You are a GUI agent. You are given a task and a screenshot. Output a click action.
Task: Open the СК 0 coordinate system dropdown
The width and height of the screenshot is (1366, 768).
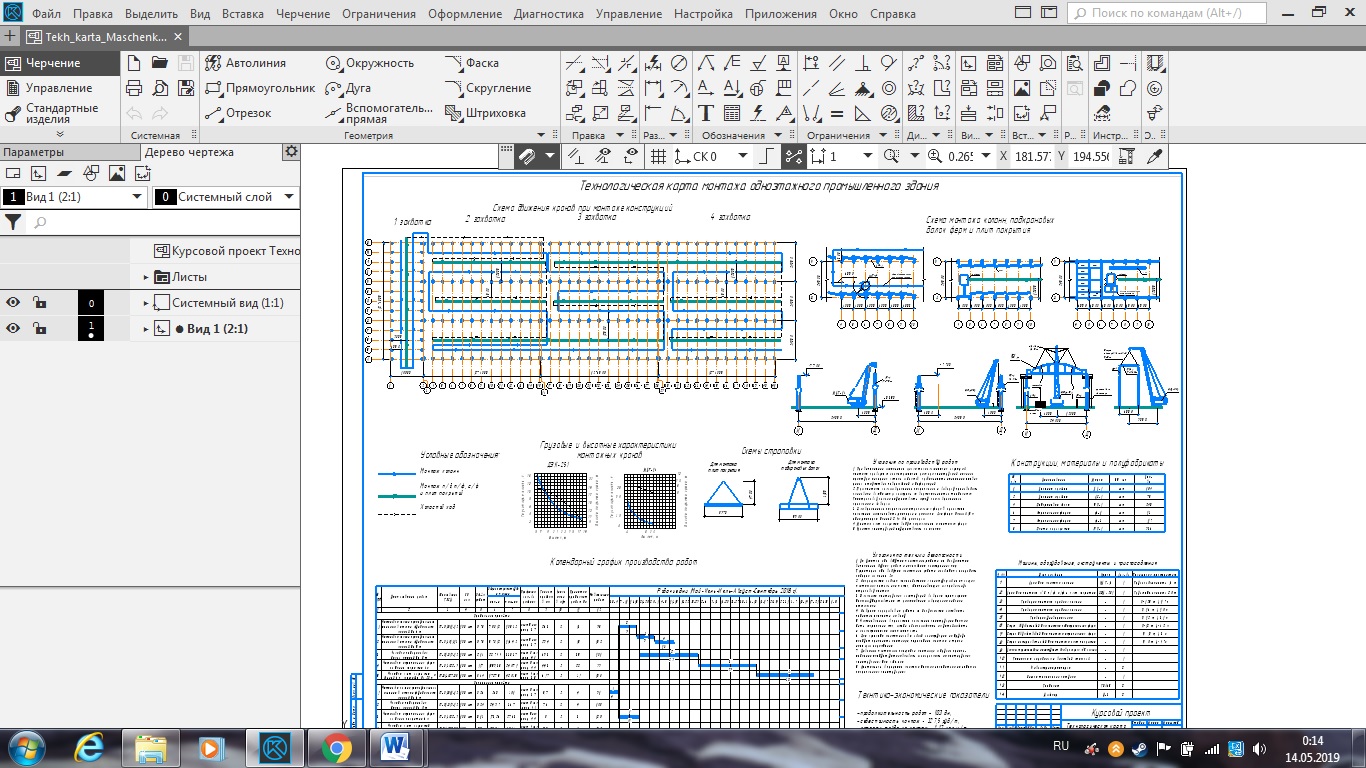coord(742,156)
